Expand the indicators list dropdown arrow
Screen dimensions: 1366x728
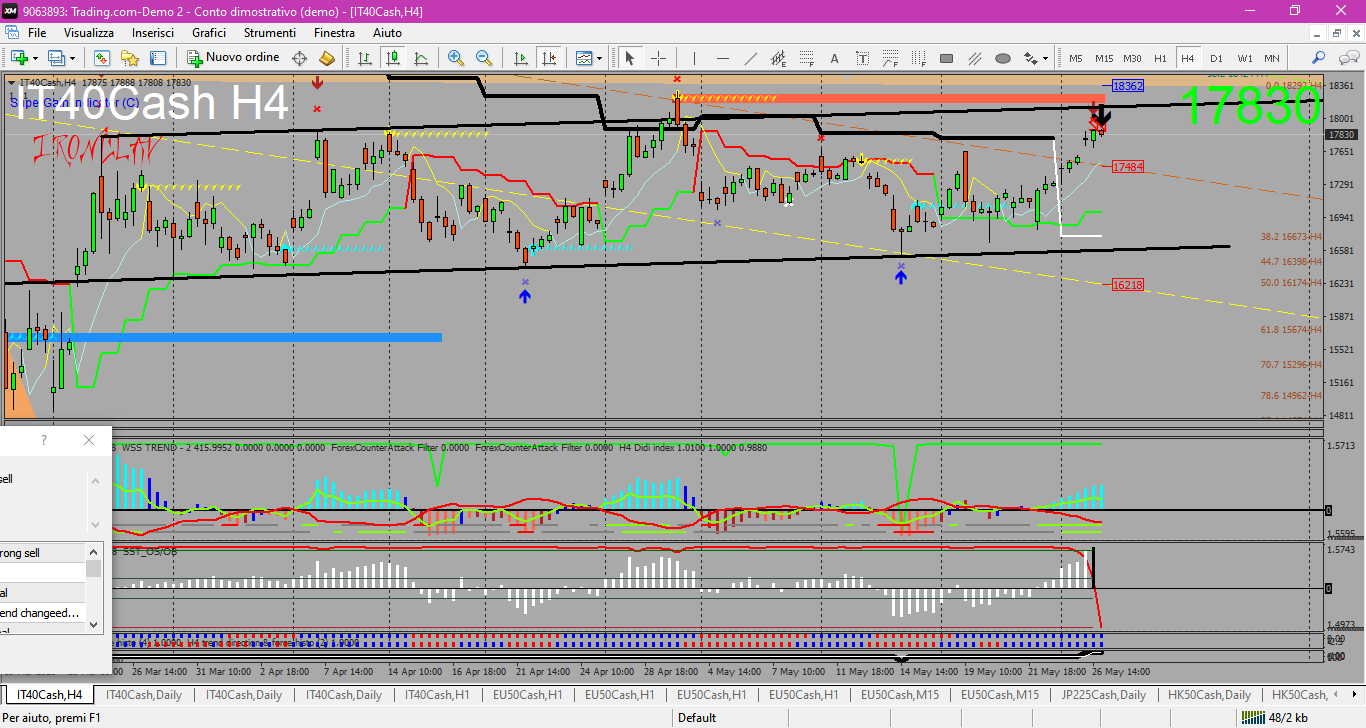599,58
